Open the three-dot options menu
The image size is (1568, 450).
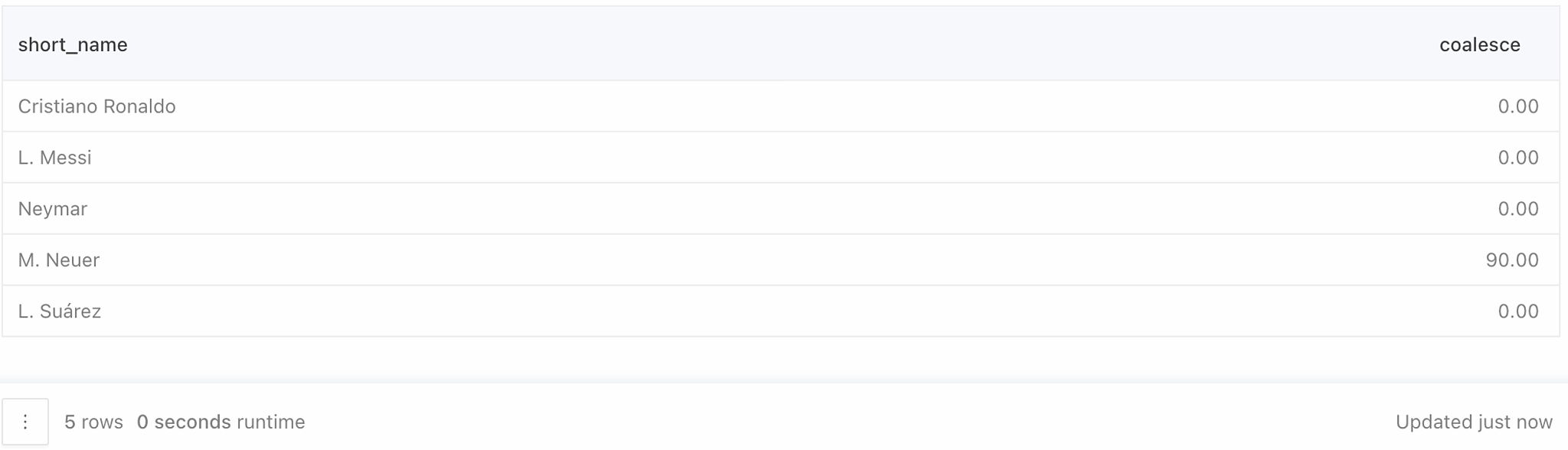pyautogui.click(x=25, y=422)
